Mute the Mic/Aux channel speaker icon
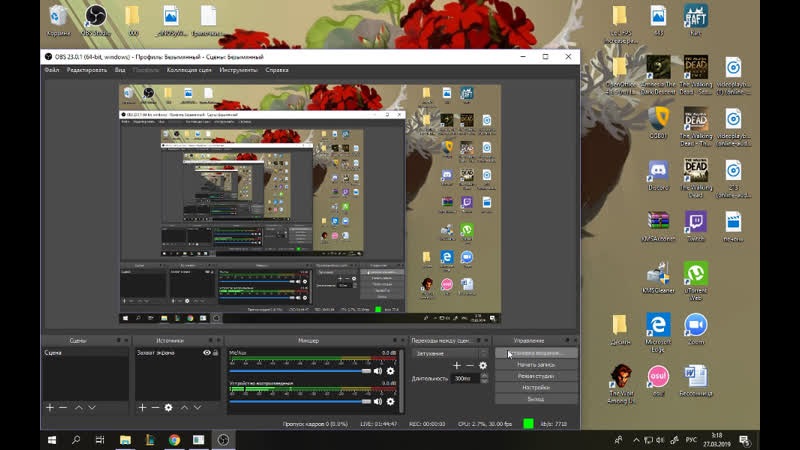Image resolution: width=800 pixels, height=450 pixels. [378, 371]
